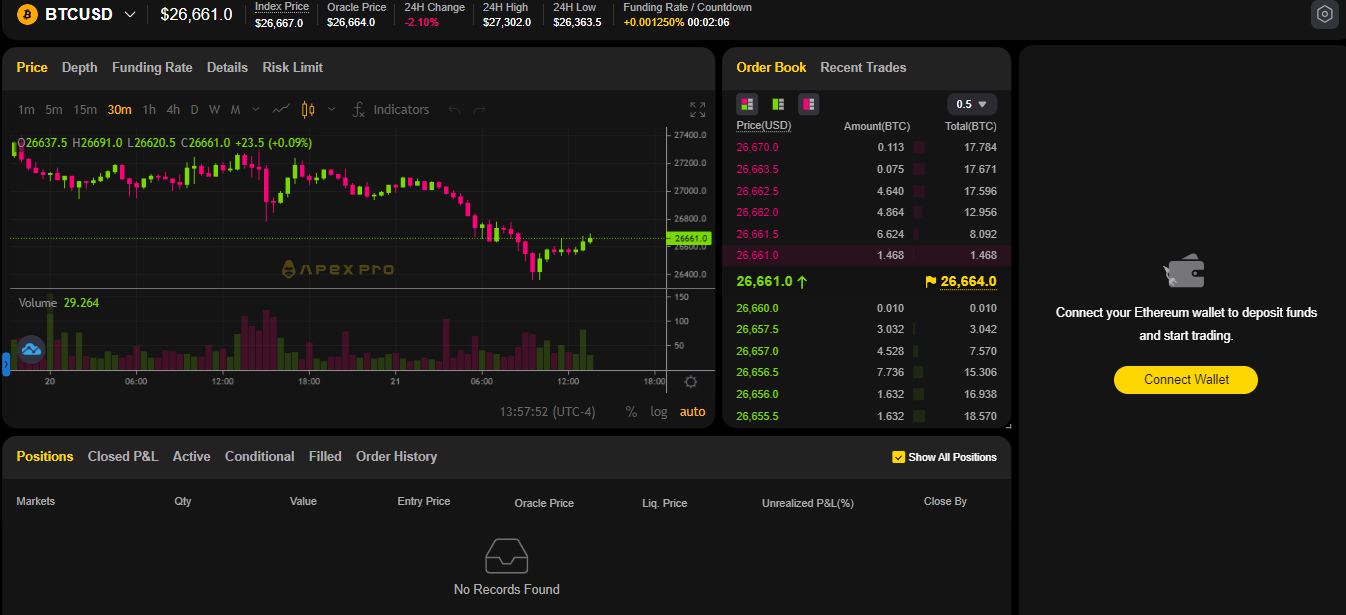Select the bid price 26,656.5 row
This screenshot has height=615, width=1346.
click(866, 372)
